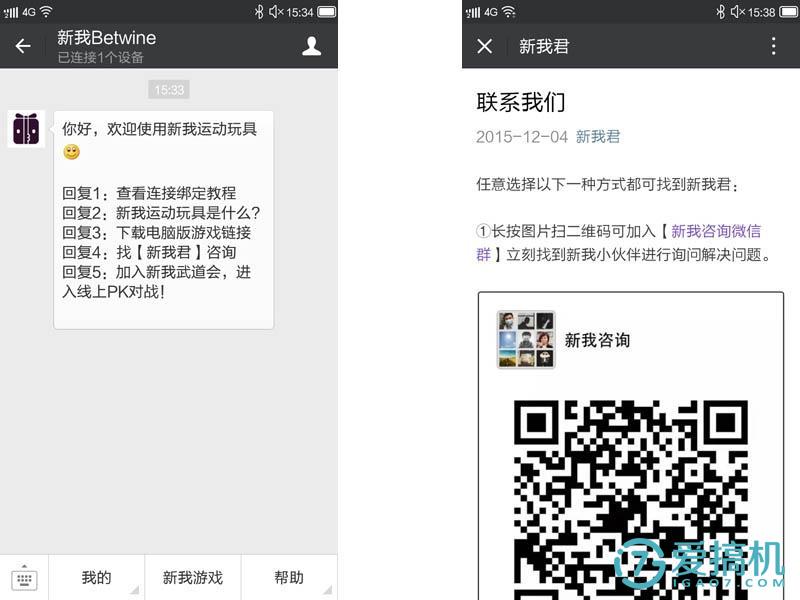Tap the 回复1：查看连接绑定教程 line
This screenshot has width=800, height=600.
click(149, 193)
